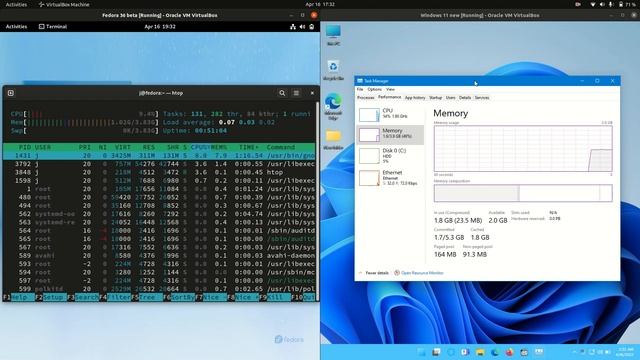Click the host screen recording indicator icon
This screenshot has height=360, width=640.
pyautogui.click(x=578, y=4)
